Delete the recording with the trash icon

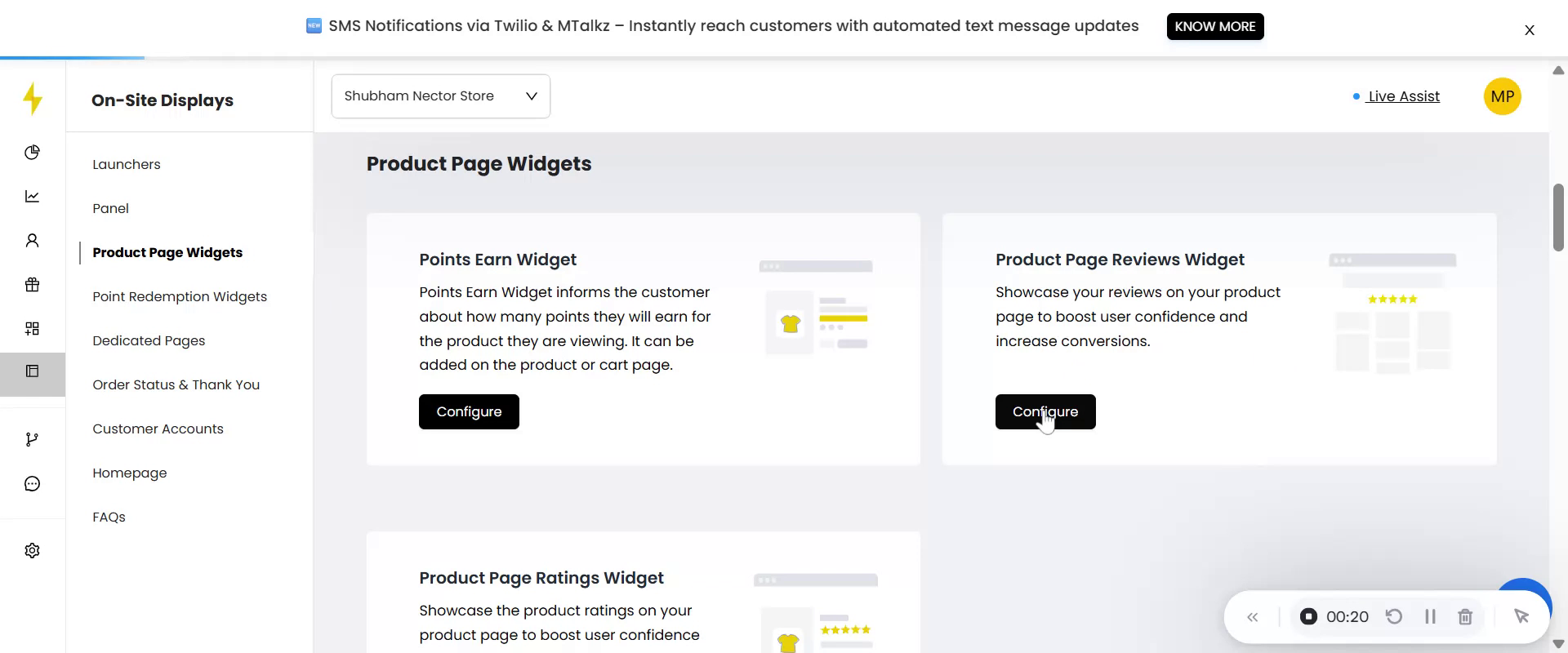1465,617
